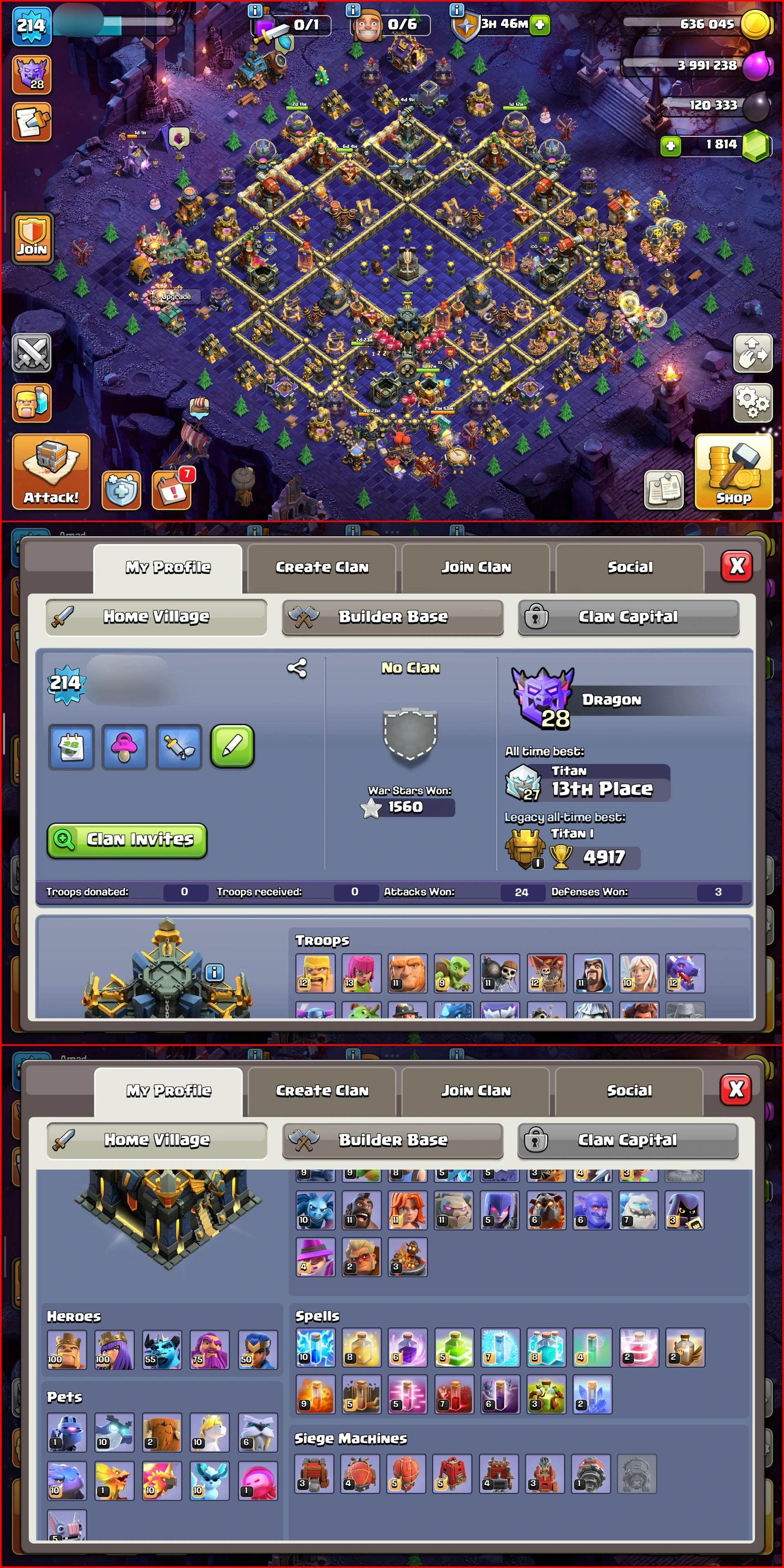784x1568 pixels.
Task: Switch to the Create Clan tab
Action: click(x=322, y=567)
